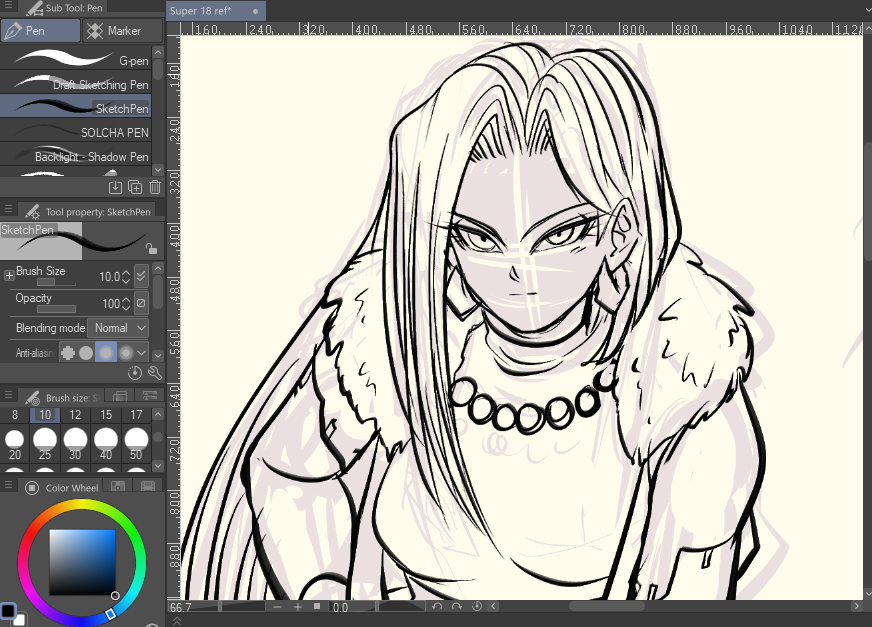Image resolution: width=872 pixels, height=627 pixels.
Task: Adjust the Opacity slider bar
Action: click(x=56, y=309)
